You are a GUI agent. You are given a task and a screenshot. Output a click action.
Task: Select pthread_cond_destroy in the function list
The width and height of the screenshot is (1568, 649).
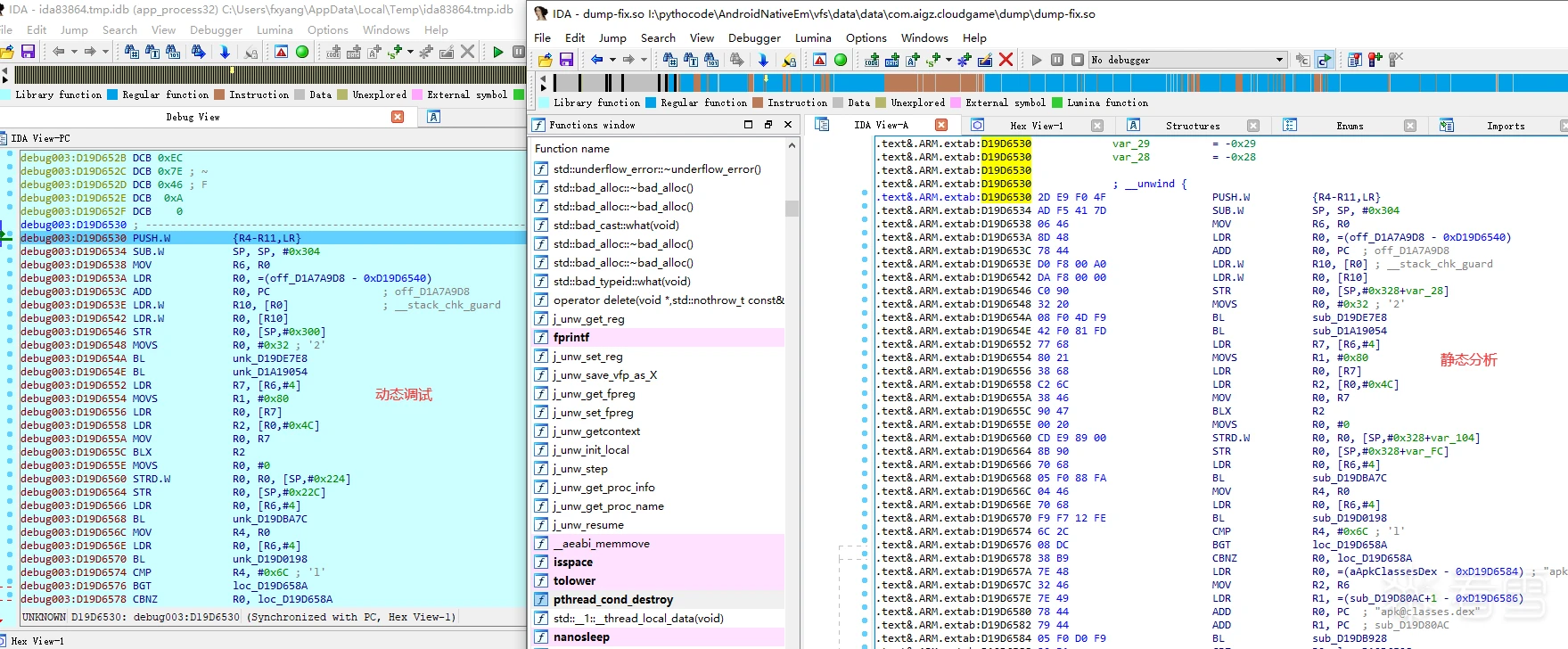612,600
